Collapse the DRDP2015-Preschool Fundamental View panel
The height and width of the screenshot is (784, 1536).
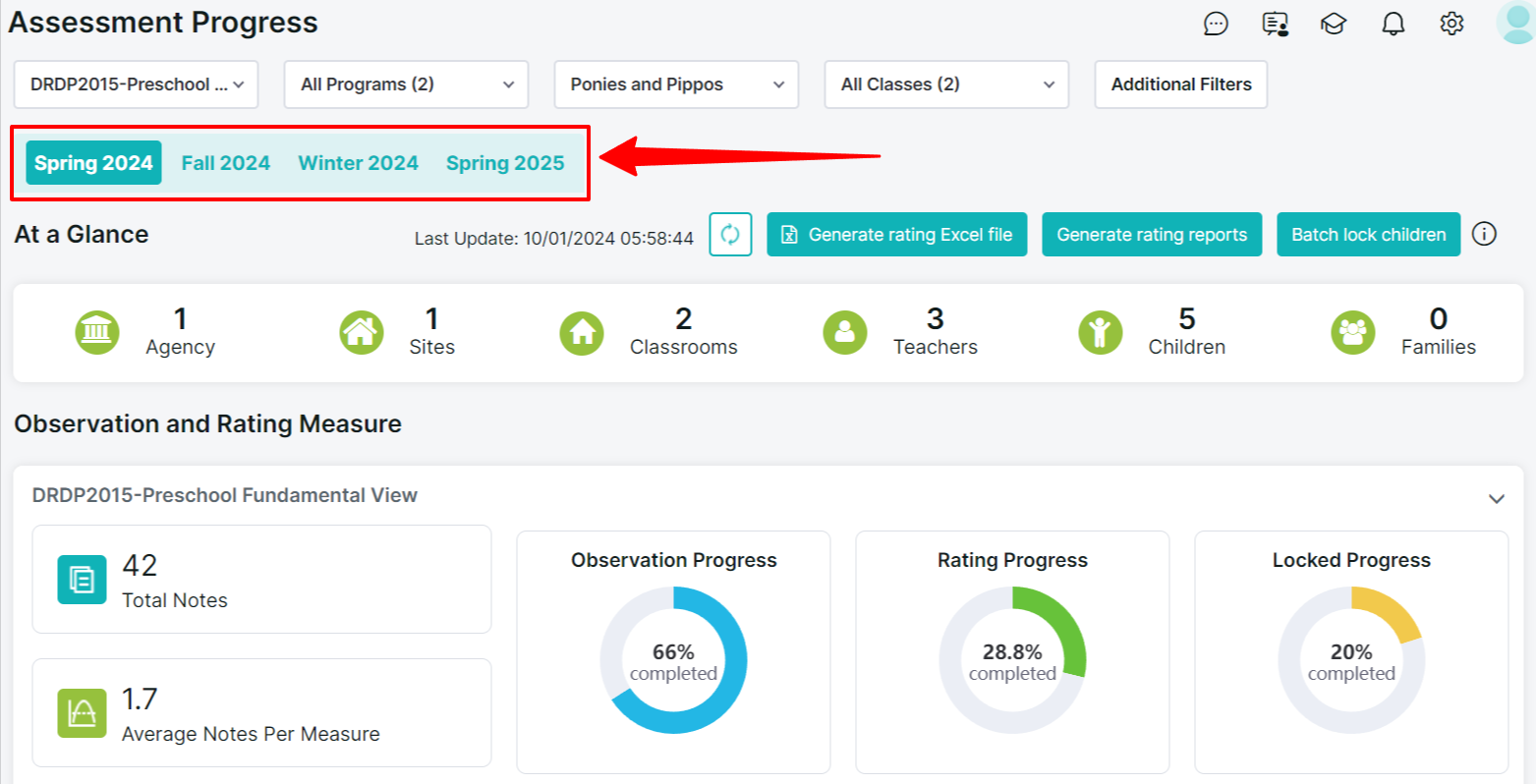(x=1497, y=499)
